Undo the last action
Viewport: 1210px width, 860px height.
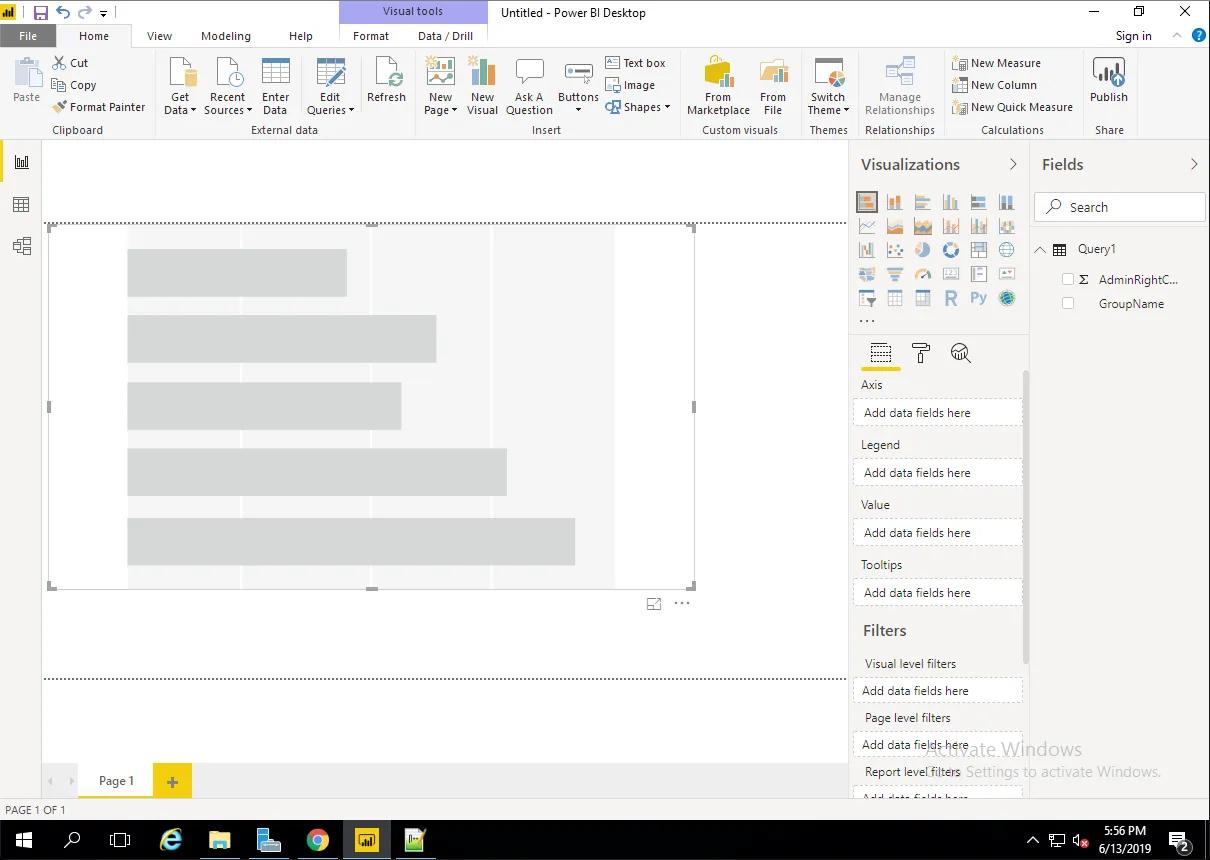63,13
